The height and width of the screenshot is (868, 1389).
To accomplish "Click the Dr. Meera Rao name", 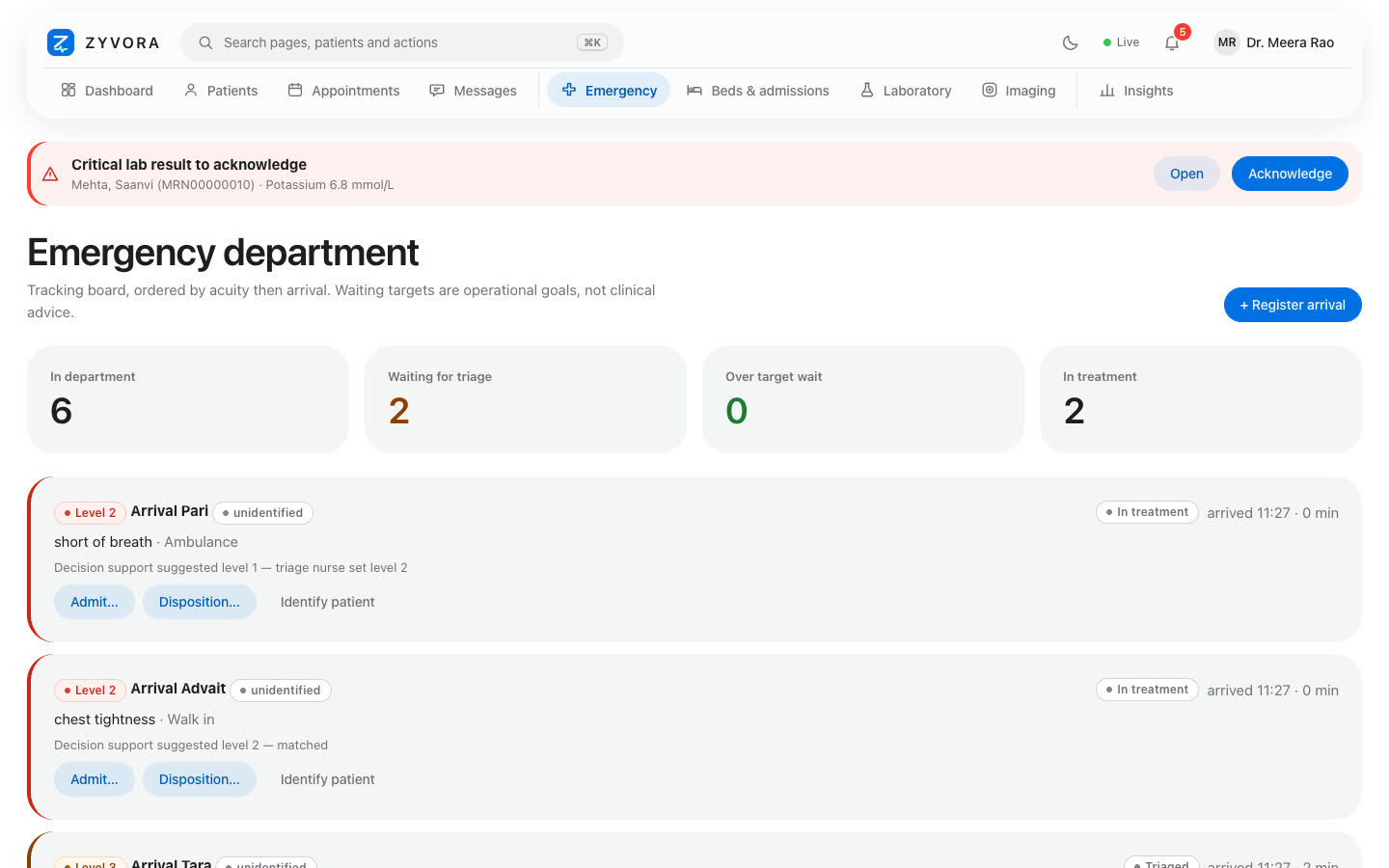I will click(1290, 42).
